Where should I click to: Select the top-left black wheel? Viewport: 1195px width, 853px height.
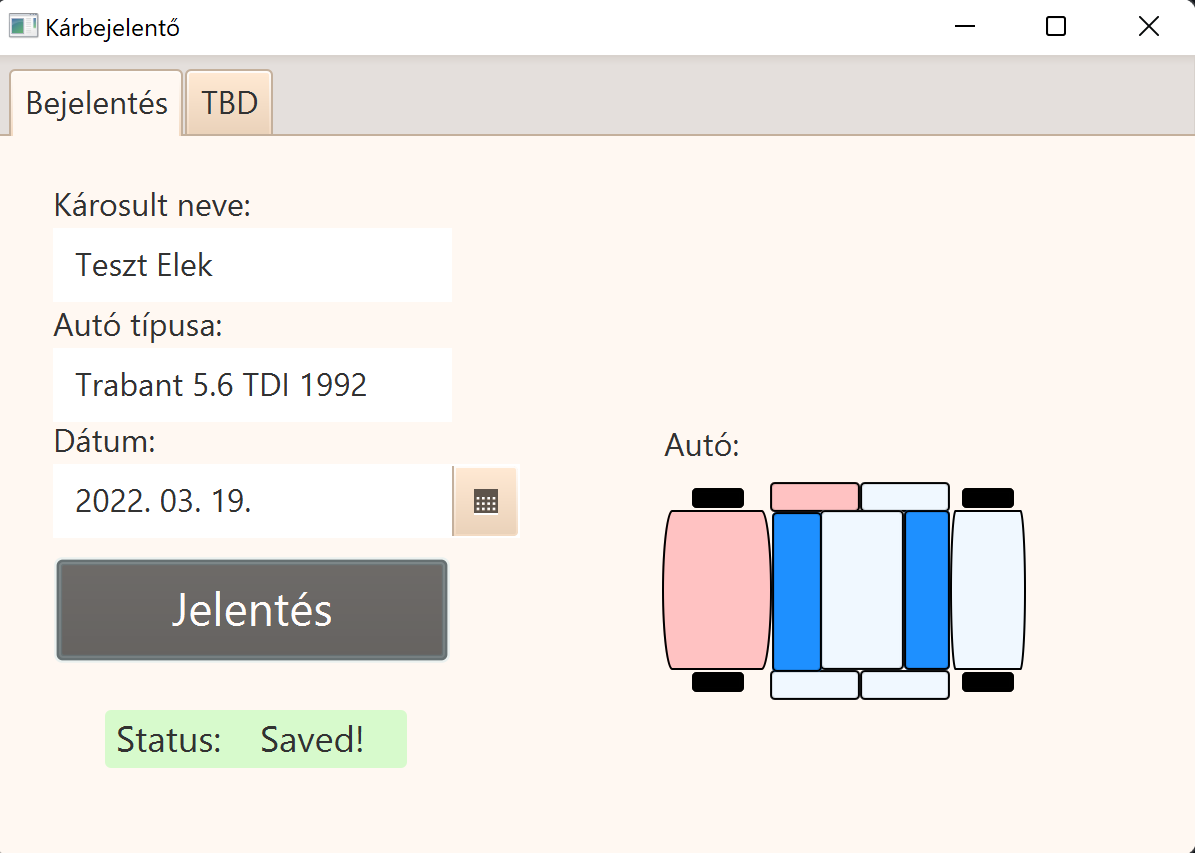[x=718, y=498]
